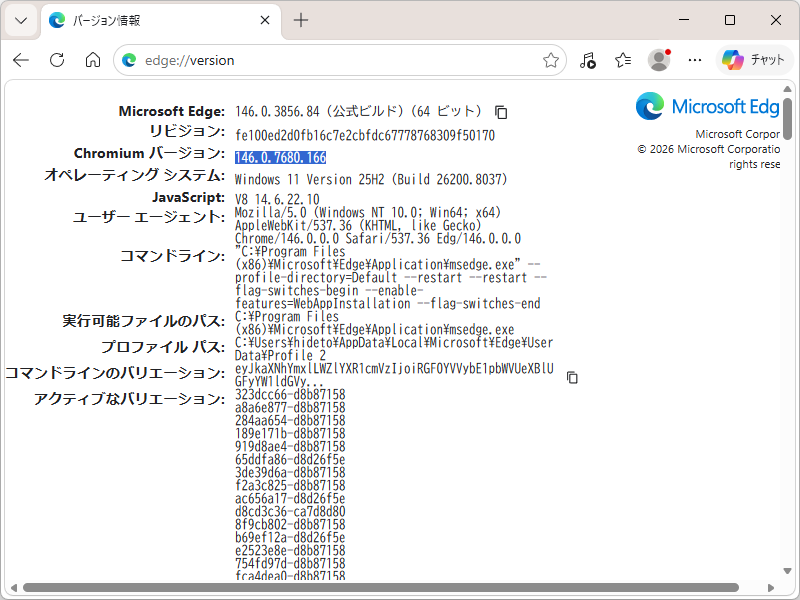Viewport: 800px width, 600px height.
Task: Copy the Microsoft Edge version number
Action: tap(500, 112)
